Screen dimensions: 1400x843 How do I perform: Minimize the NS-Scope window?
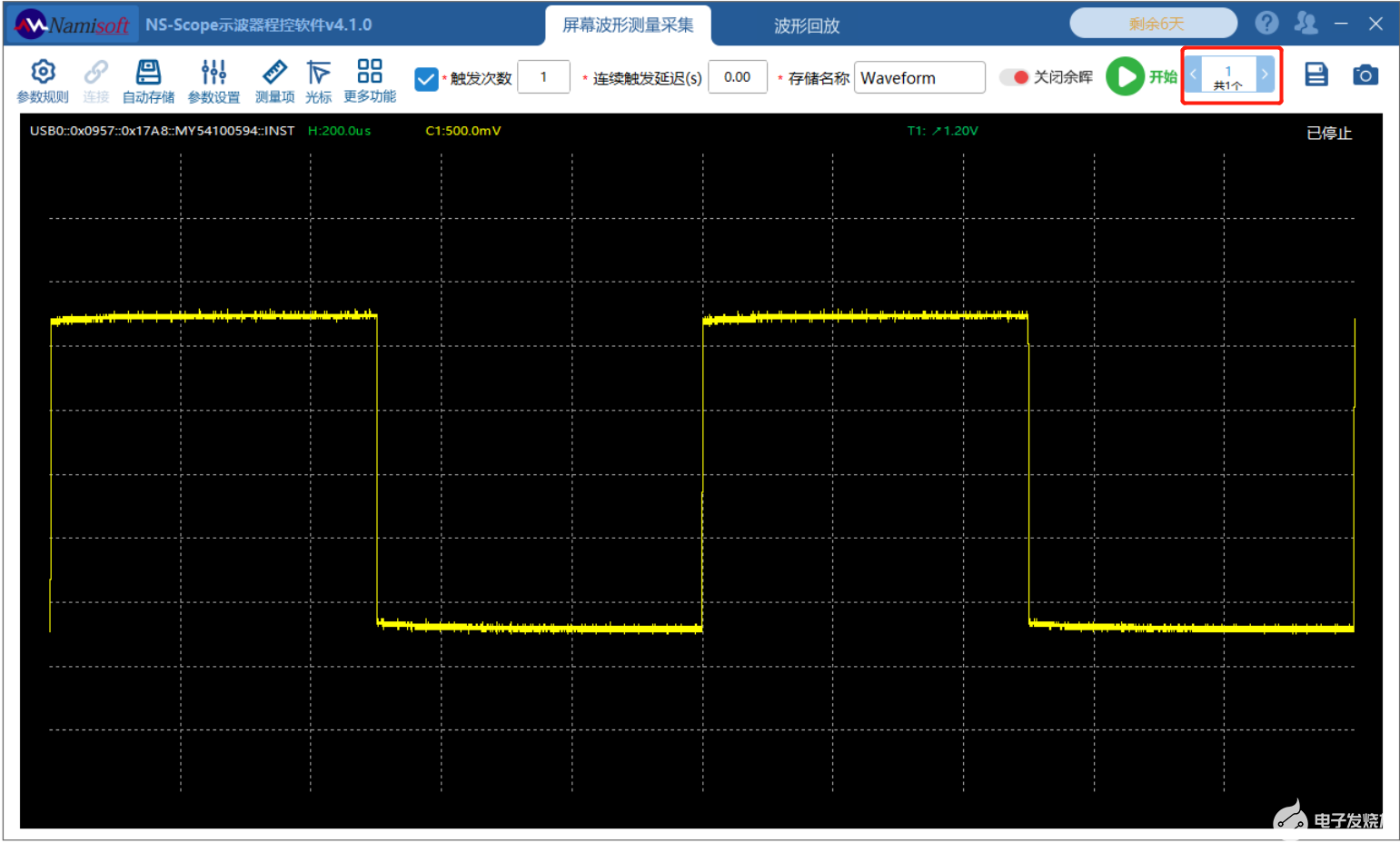pos(1341,24)
